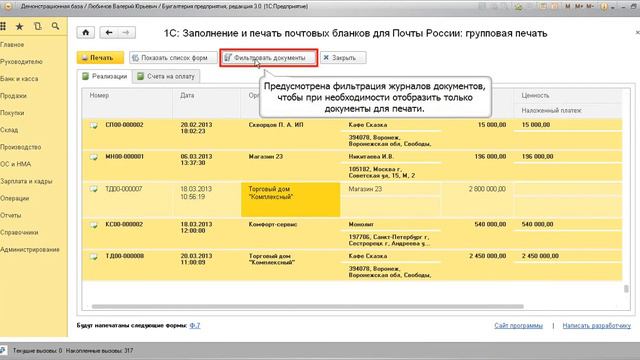Select the Магазин 23 organization cell in row МН00-000001
The width and height of the screenshot is (640, 360).
(x=266, y=157)
